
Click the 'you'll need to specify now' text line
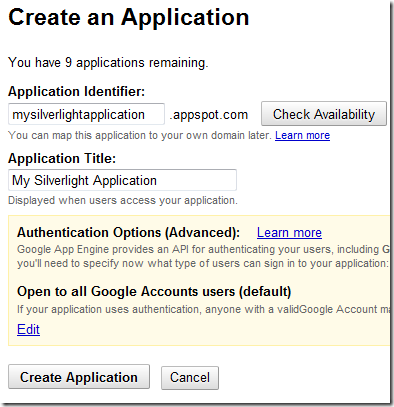click(x=203, y=263)
